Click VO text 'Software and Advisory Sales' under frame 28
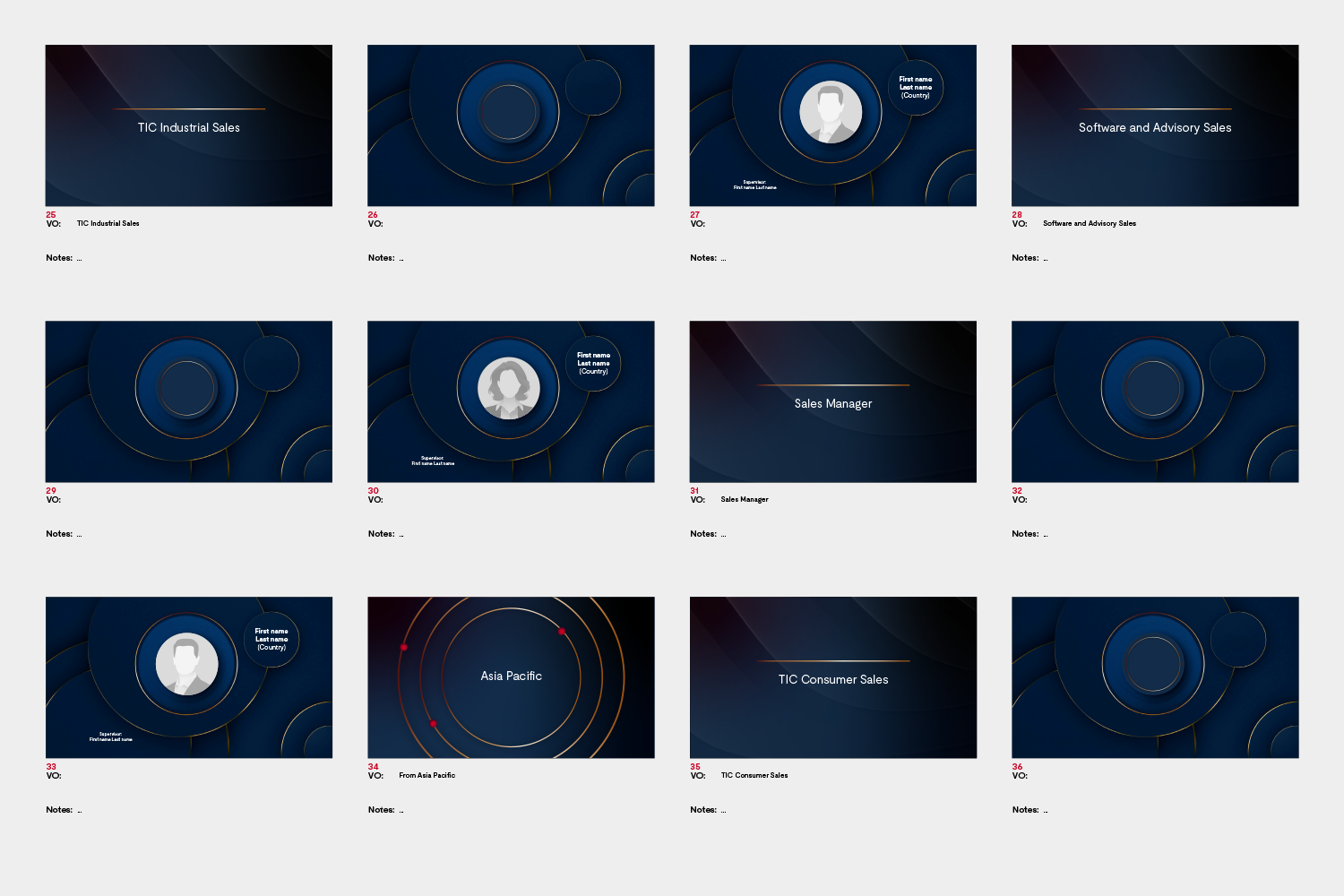1344x896 pixels. [x=1090, y=224]
